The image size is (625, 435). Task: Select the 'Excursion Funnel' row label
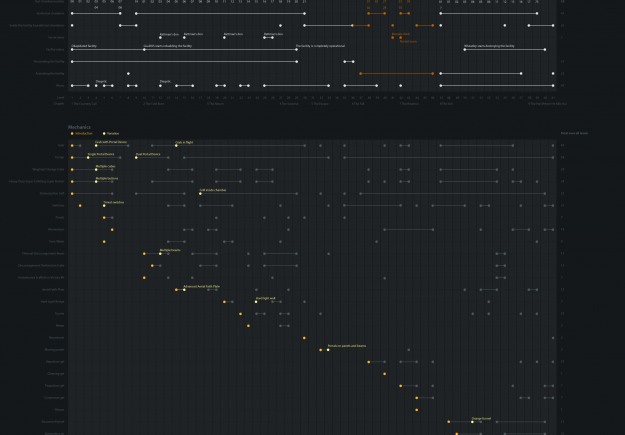click(53, 421)
